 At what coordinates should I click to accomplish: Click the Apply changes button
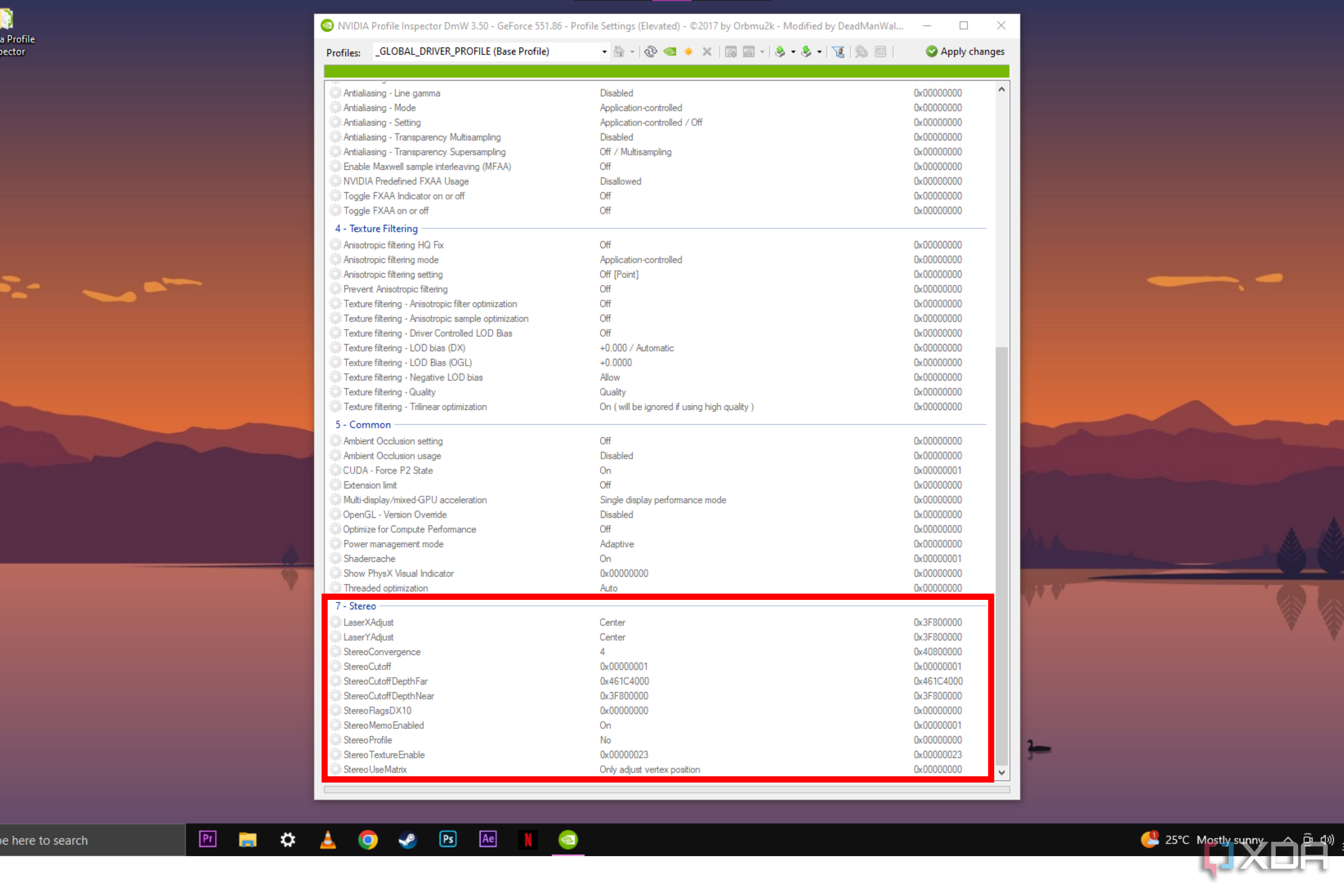pos(965,52)
